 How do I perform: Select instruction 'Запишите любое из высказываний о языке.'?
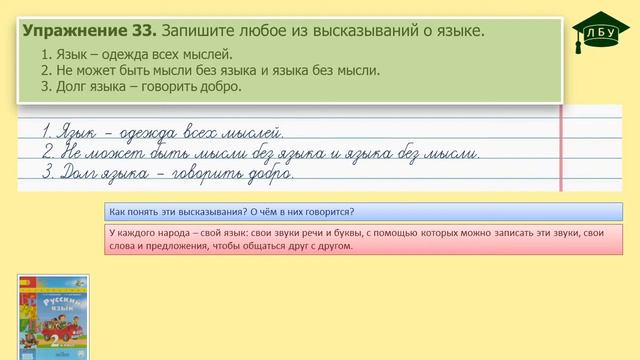pyautogui.click(x=323, y=31)
